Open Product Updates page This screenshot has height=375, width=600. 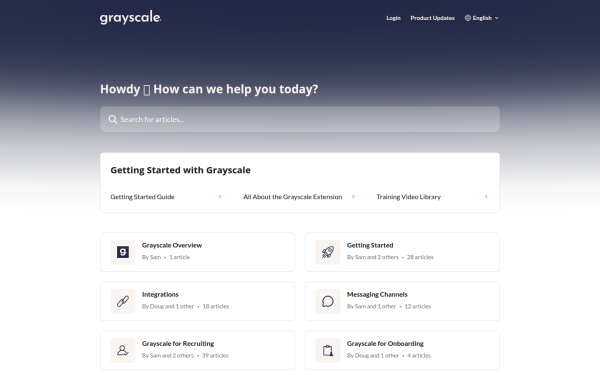[432, 18]
